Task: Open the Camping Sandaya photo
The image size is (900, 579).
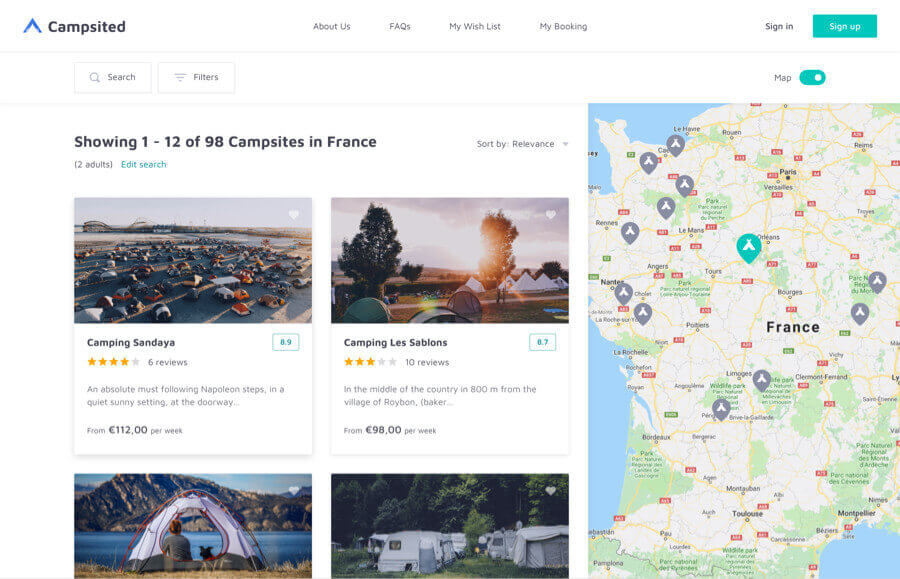Action: tap(193, 261)
